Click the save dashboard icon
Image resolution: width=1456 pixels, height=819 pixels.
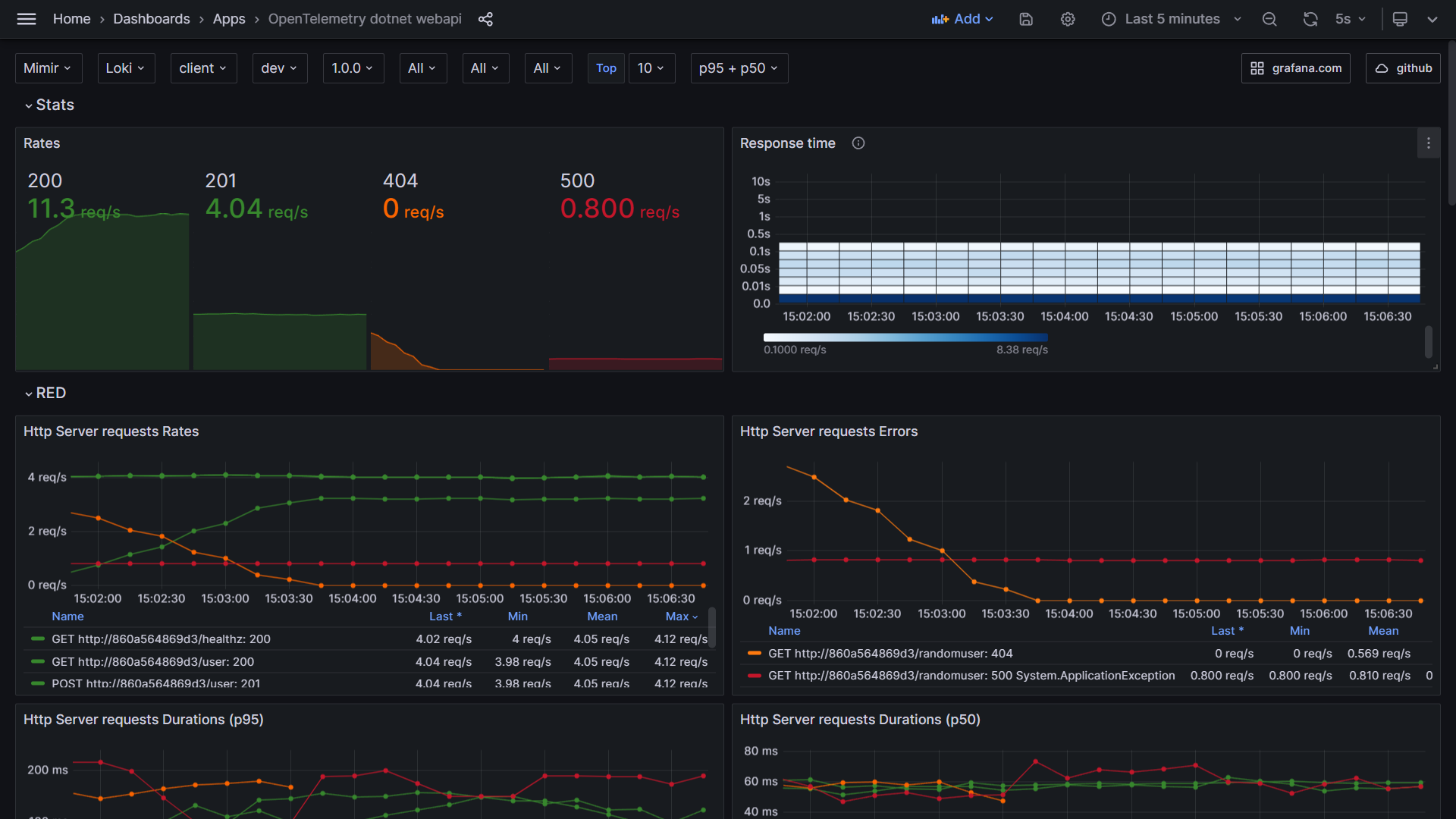click(1026, 19)
